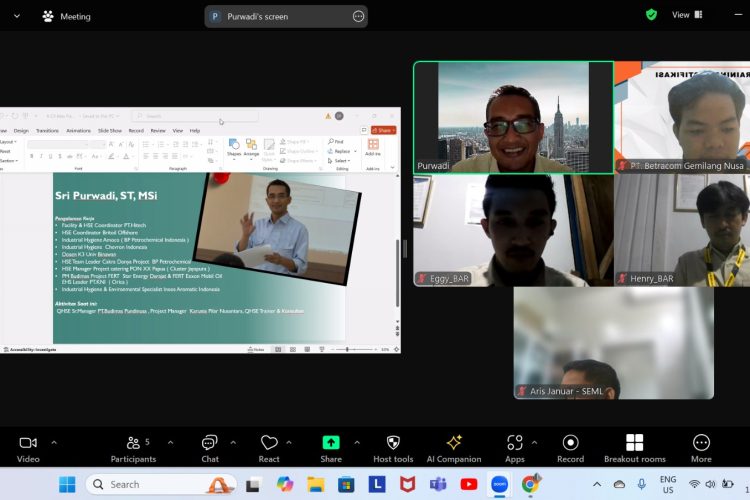
Task: Click the green Share screen icon
Action: 331,443
